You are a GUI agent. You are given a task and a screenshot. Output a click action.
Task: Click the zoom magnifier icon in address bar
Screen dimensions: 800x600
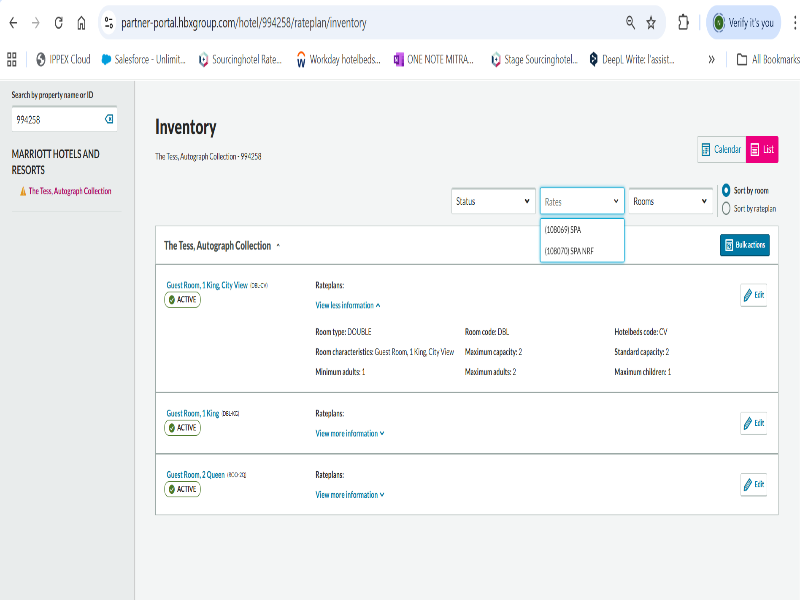630,22
